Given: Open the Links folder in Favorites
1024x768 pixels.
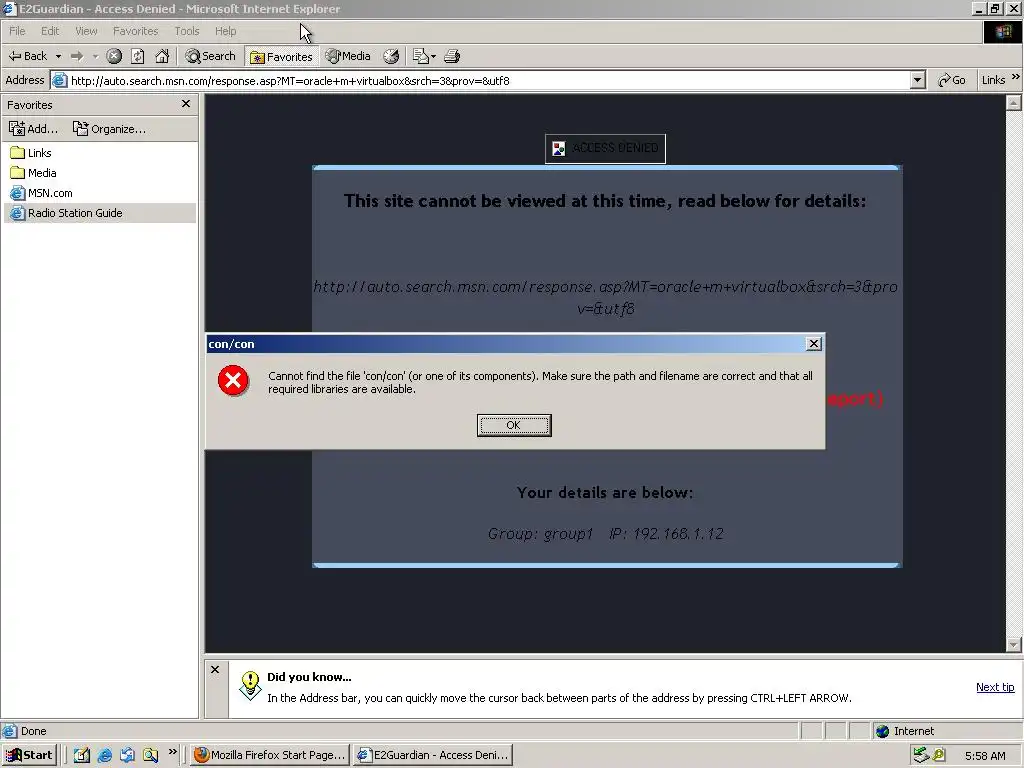Looking at the screenshot, I should click(x=31, y=153).
